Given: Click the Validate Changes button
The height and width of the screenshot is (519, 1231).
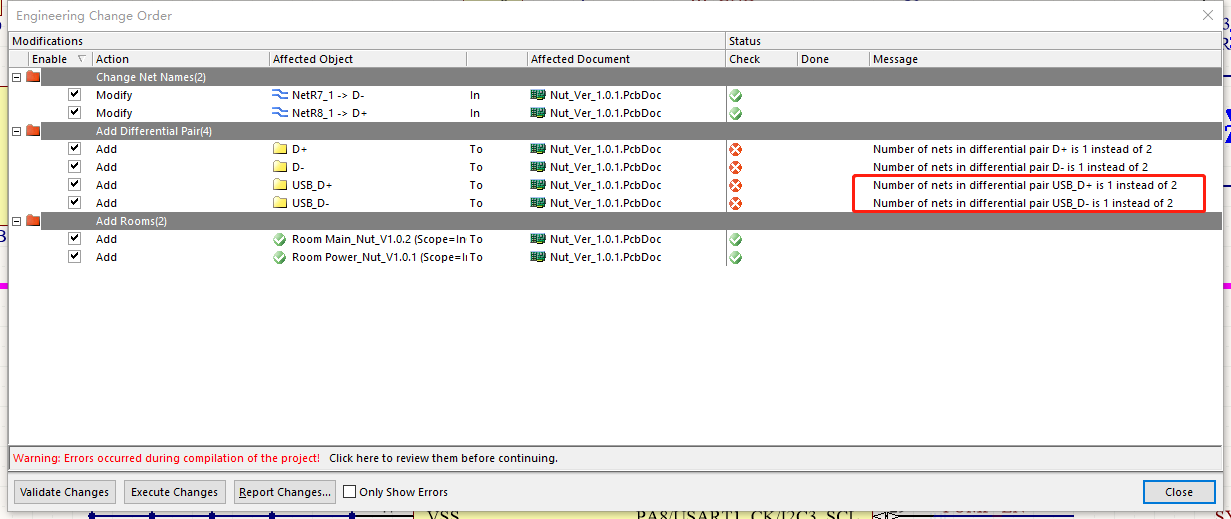Looking at the screenshot, I should 65,492.
